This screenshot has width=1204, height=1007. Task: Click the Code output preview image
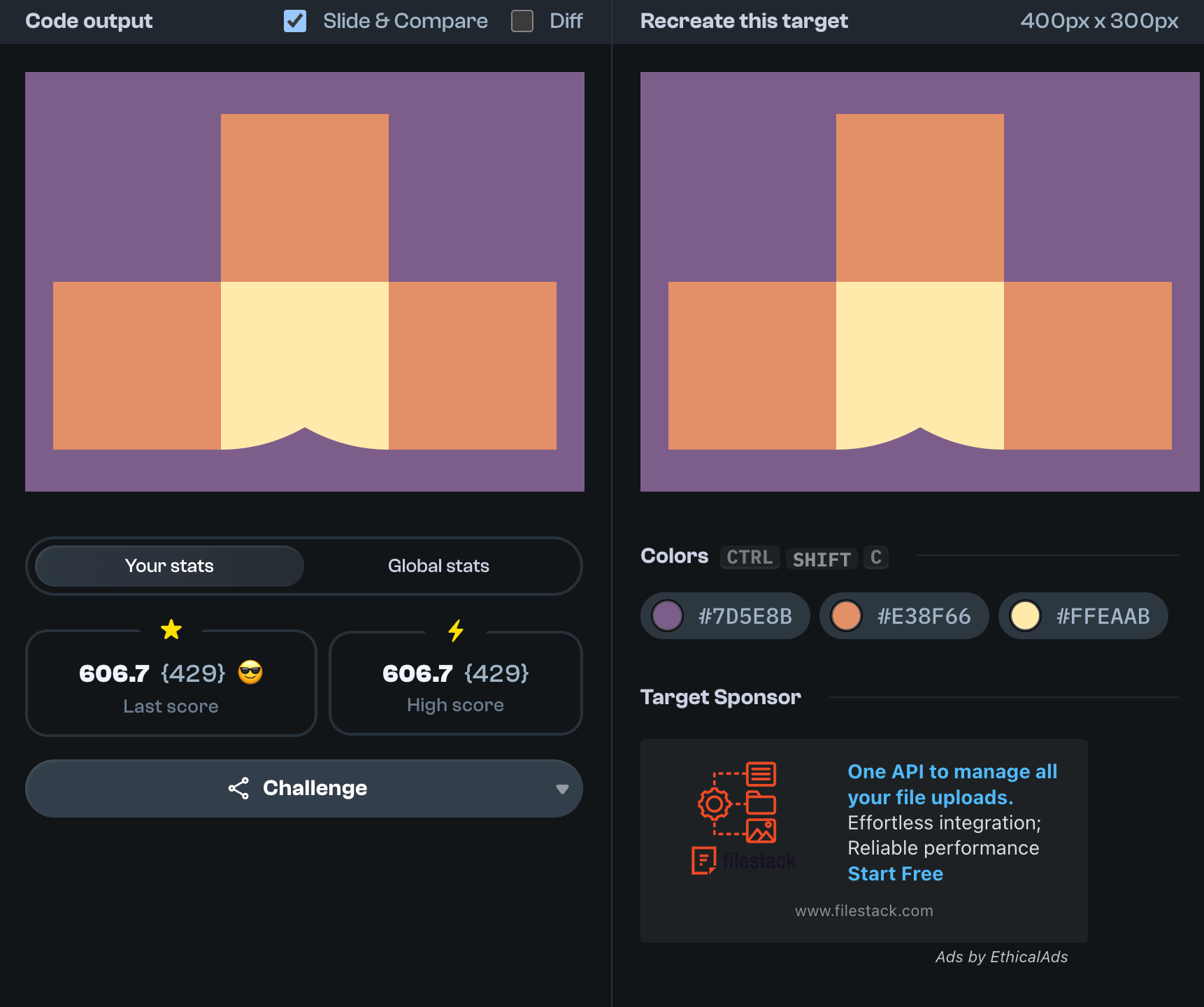click(305, 282)
